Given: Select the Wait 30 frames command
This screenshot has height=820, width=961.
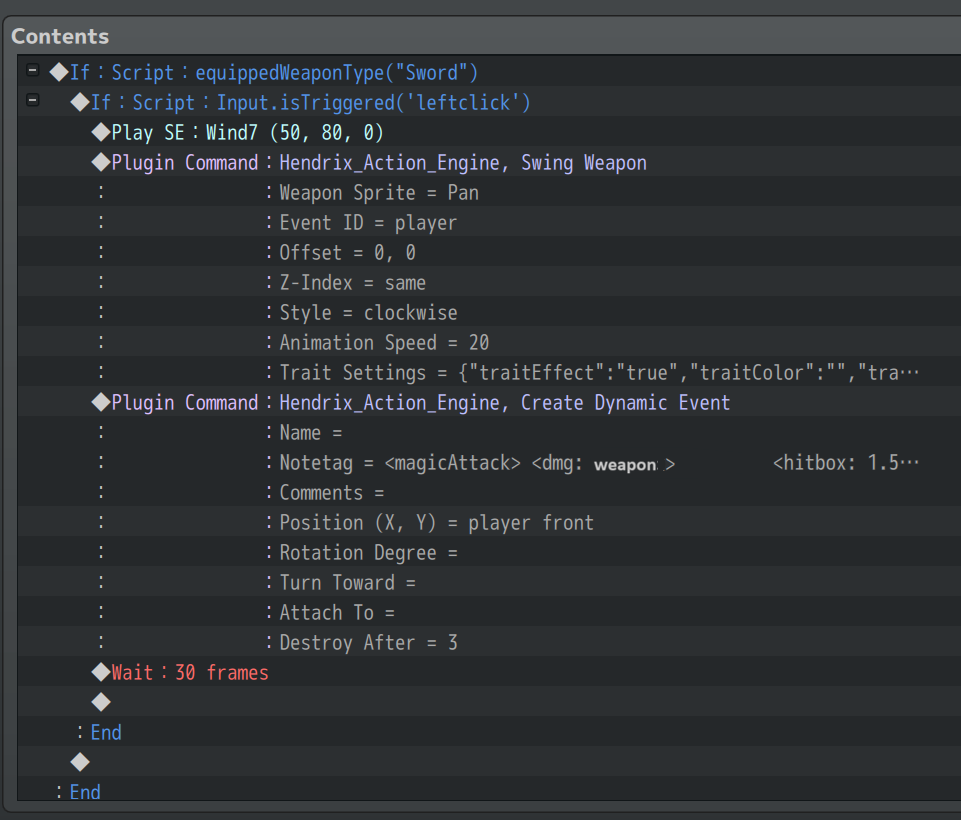Looking at the screenshot, I should click(489, 672).
